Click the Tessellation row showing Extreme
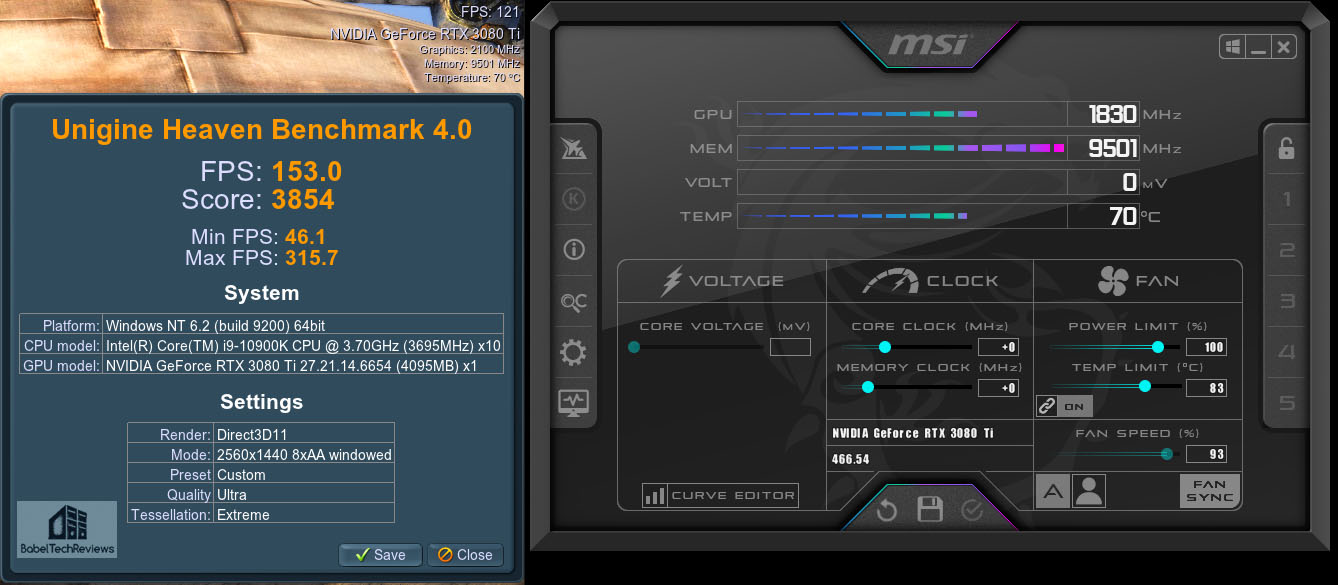Screen dimensions: 1338x585 [261, 514]
